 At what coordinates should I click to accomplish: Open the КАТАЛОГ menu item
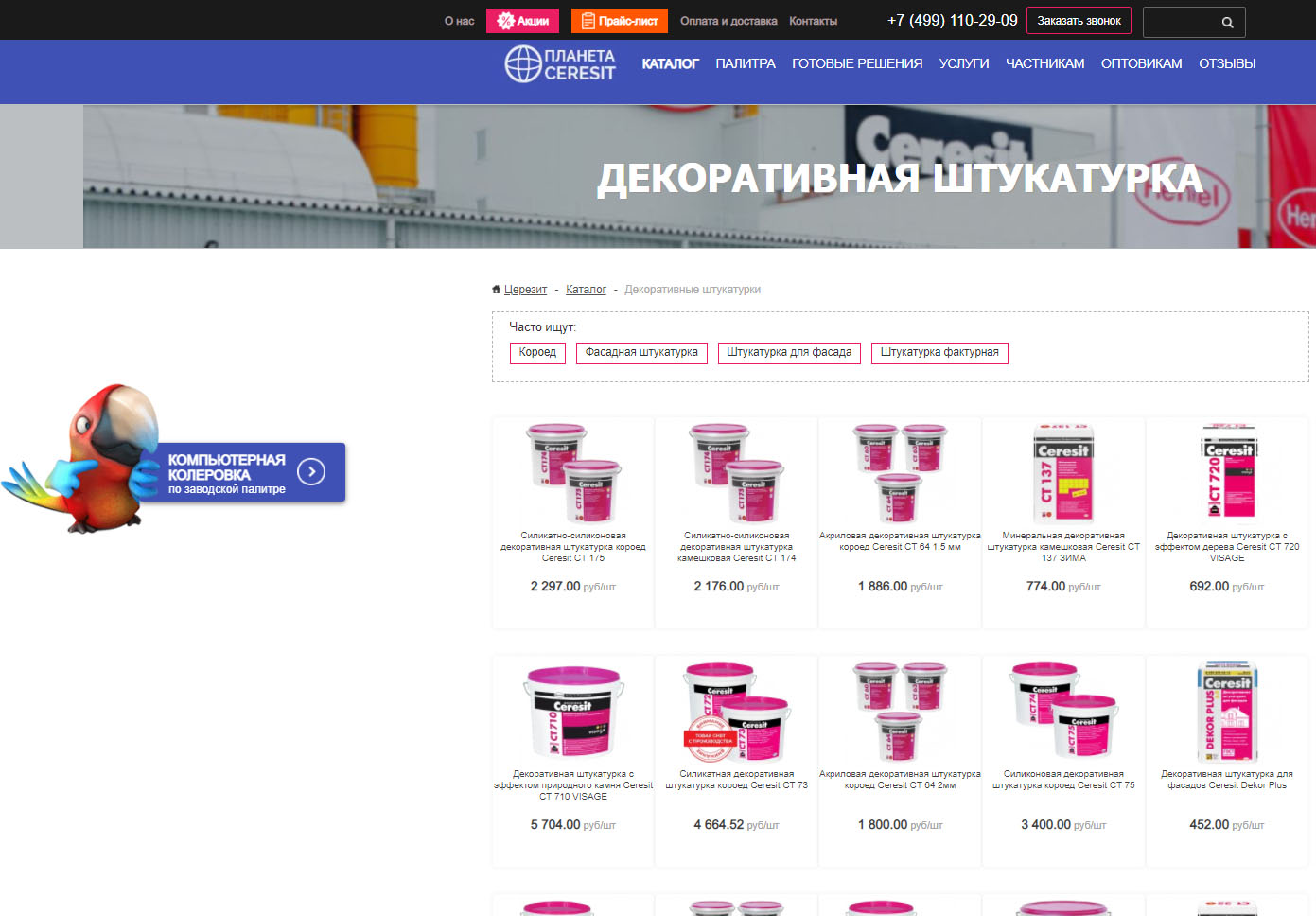(x=670, y=63)
